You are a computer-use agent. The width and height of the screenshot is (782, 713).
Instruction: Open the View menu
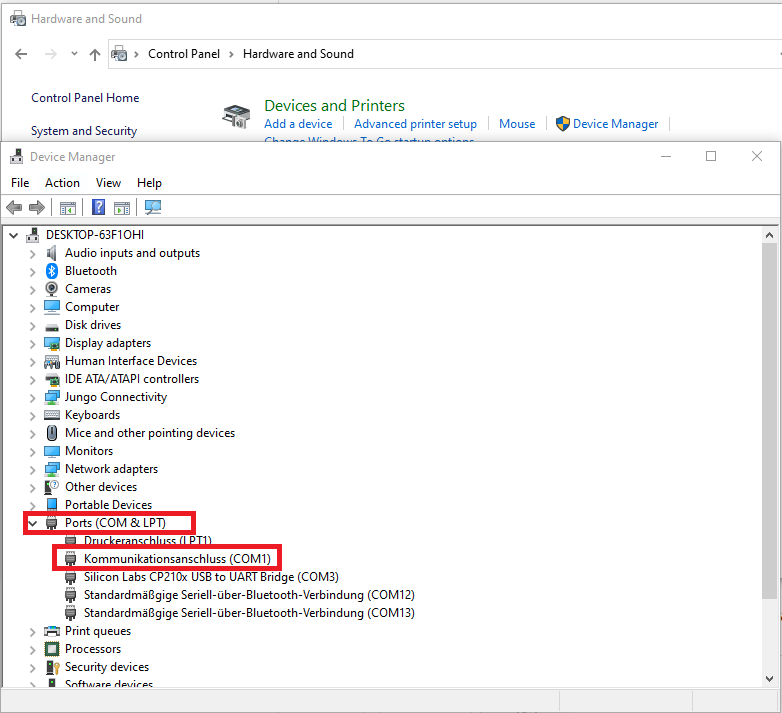pos(108,183)
